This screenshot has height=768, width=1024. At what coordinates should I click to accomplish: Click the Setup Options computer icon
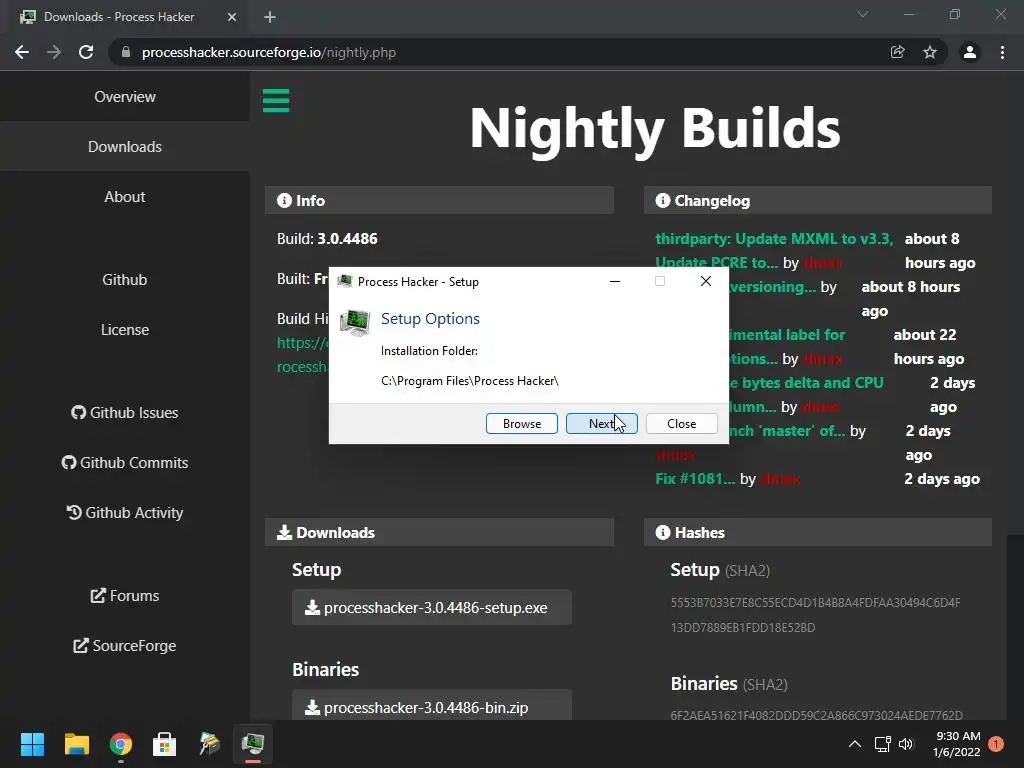(355, 322)
